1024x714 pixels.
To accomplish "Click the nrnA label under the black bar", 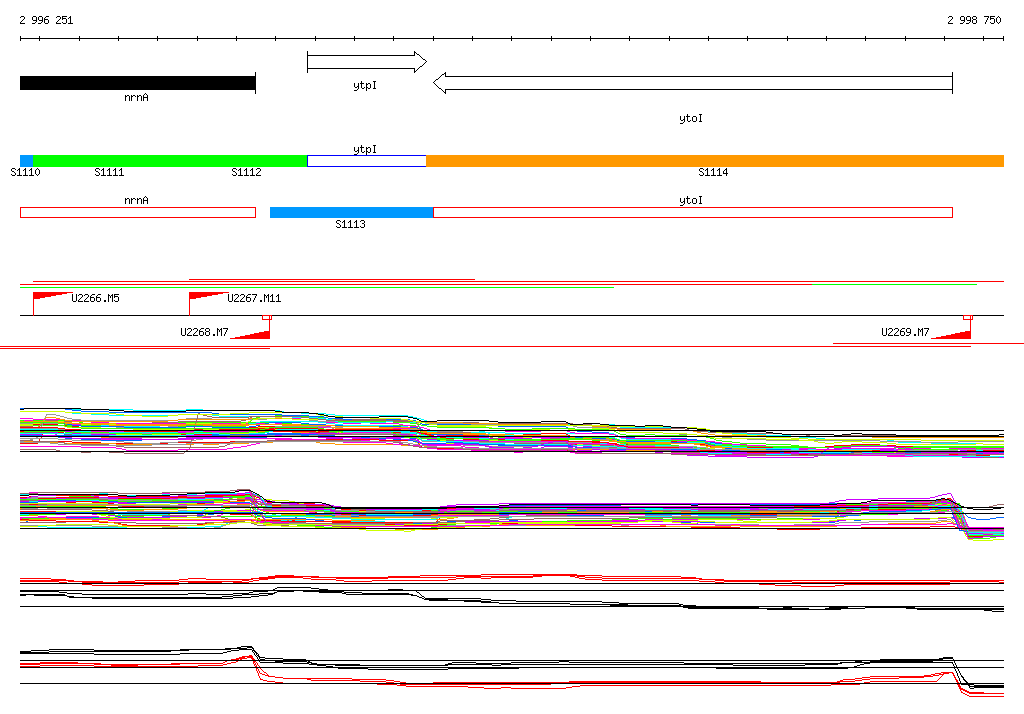I will coord(136,97).
